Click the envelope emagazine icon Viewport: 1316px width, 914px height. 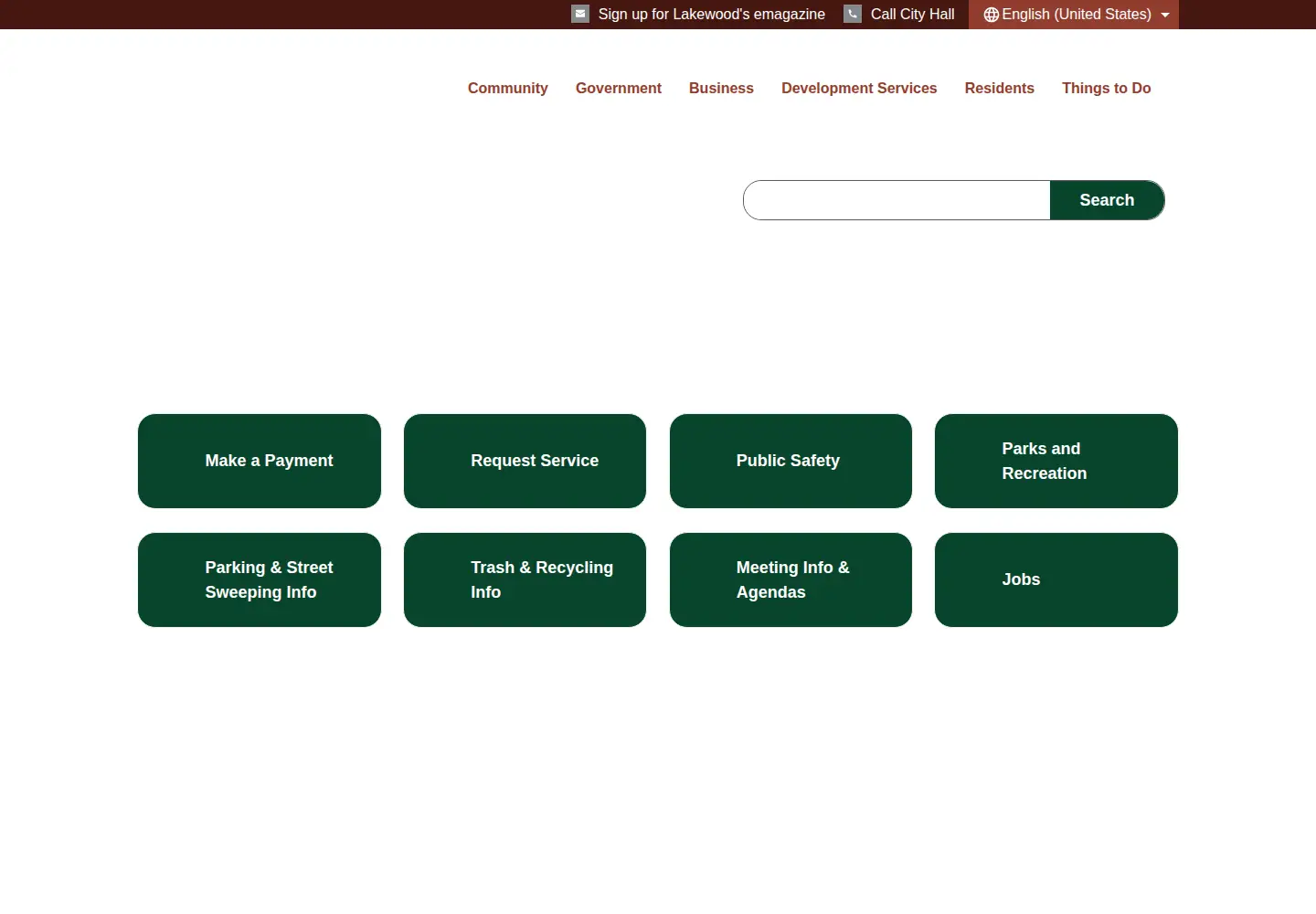(x=580, y=14)
